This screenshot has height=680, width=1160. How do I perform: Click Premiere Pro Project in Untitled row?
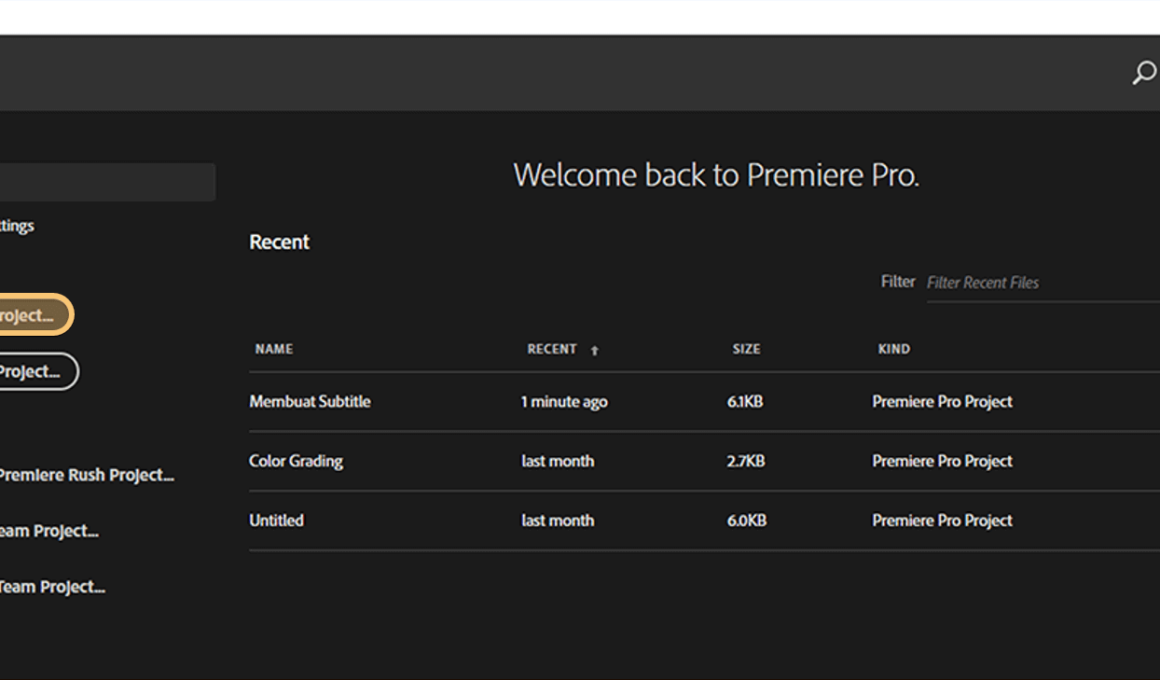942,520
